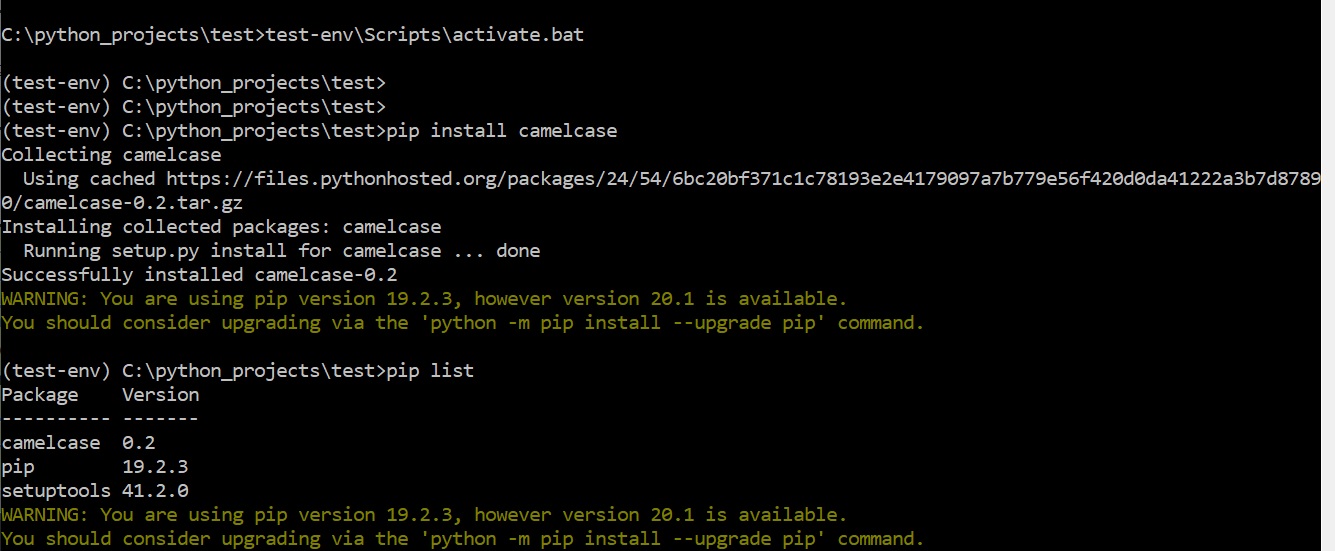The width and height of the screenshot is (1335, 551).
Task: Click 'setup.py' in the Running line
Action: tap(154, 251)
